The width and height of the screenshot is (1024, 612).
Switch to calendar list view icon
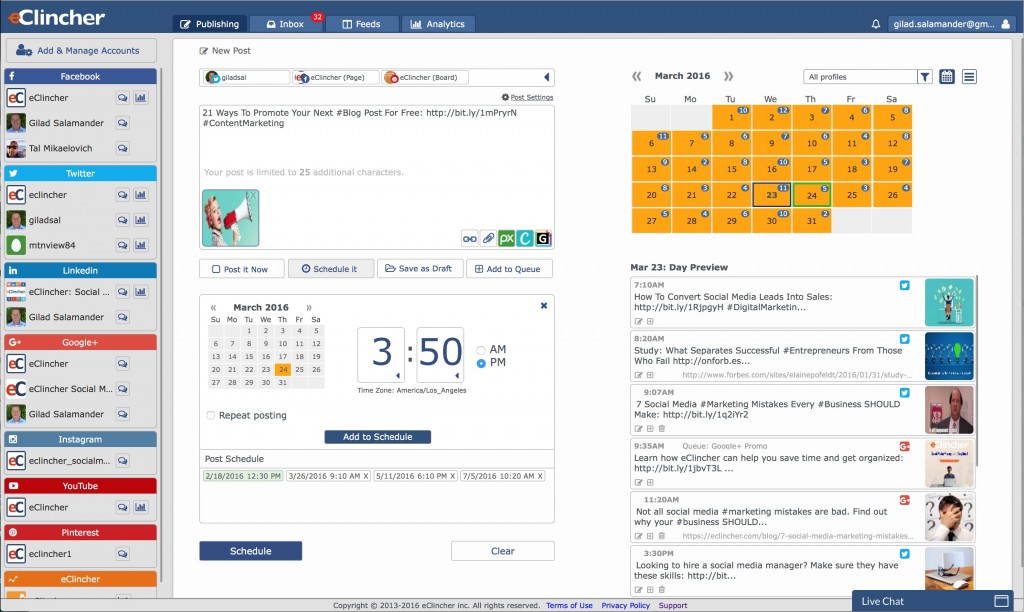point(969,77)
